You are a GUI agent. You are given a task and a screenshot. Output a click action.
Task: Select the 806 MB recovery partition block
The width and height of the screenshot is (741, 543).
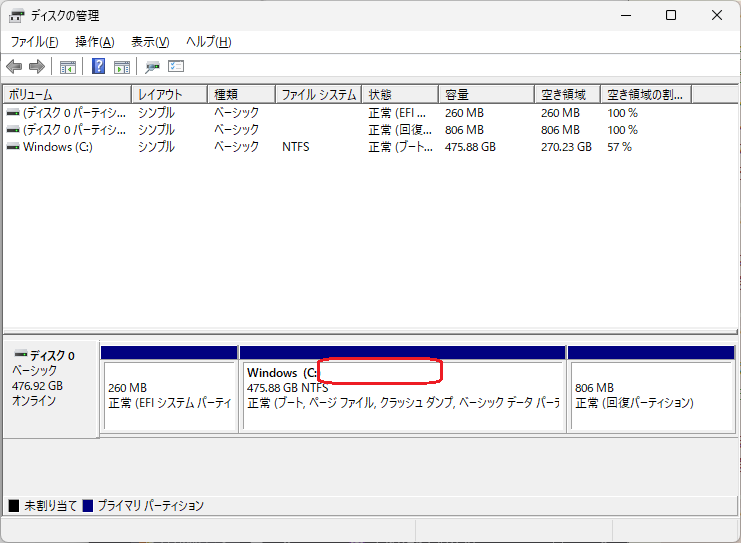650,395
